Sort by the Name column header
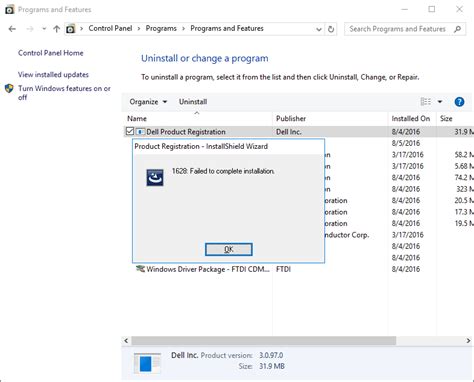Screen dimensions: 474x382 coord(137,119)
